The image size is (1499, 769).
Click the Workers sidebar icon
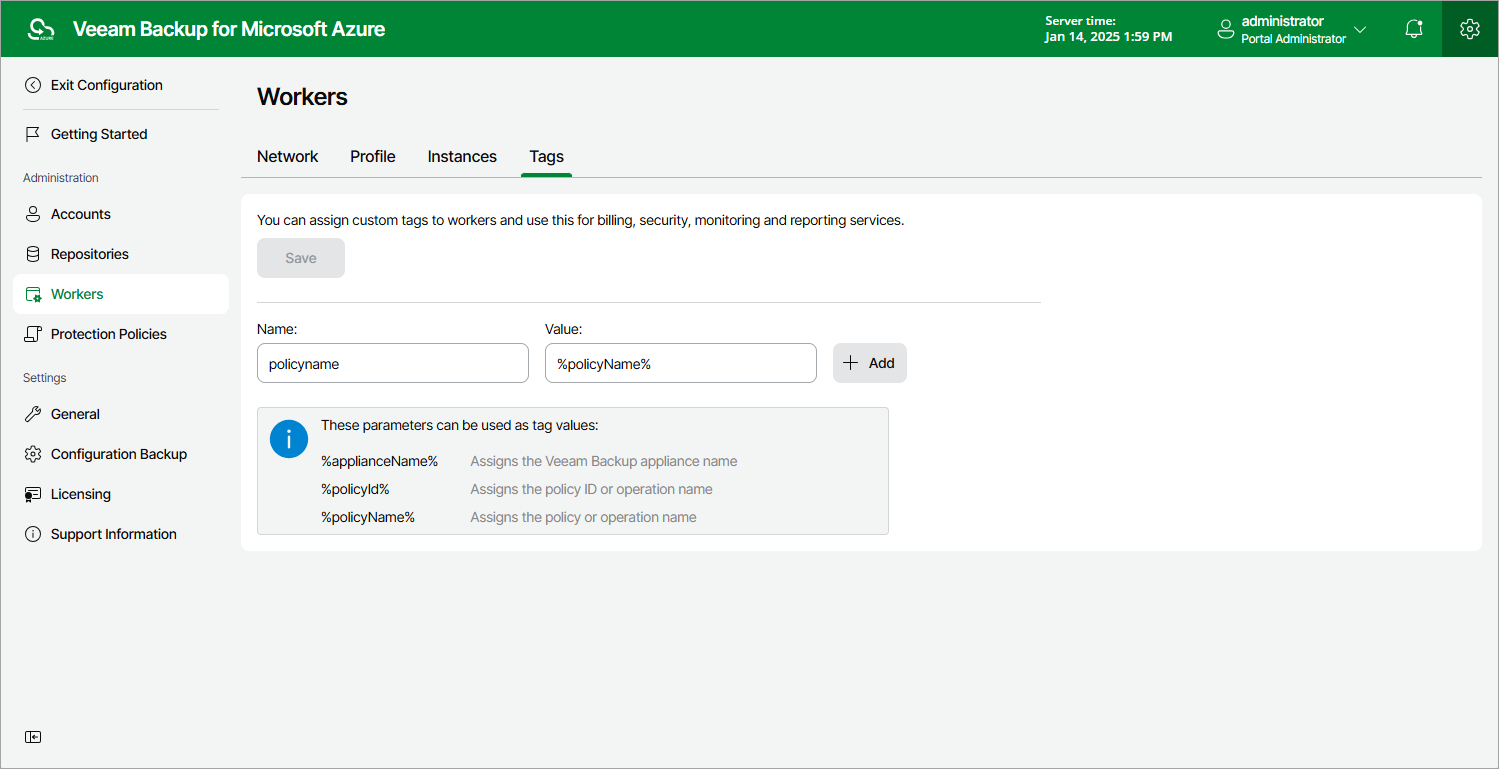click(x=33, y=294)
